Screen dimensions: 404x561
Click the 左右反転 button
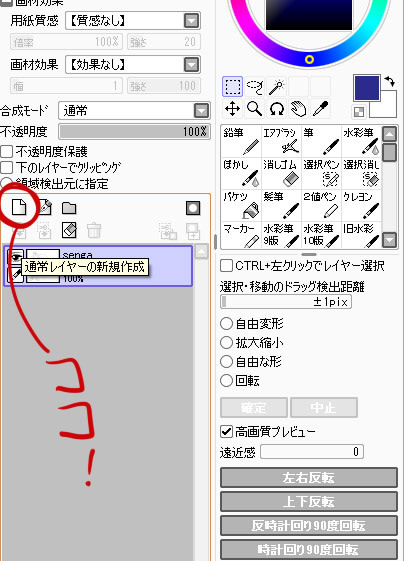(308, 478)
